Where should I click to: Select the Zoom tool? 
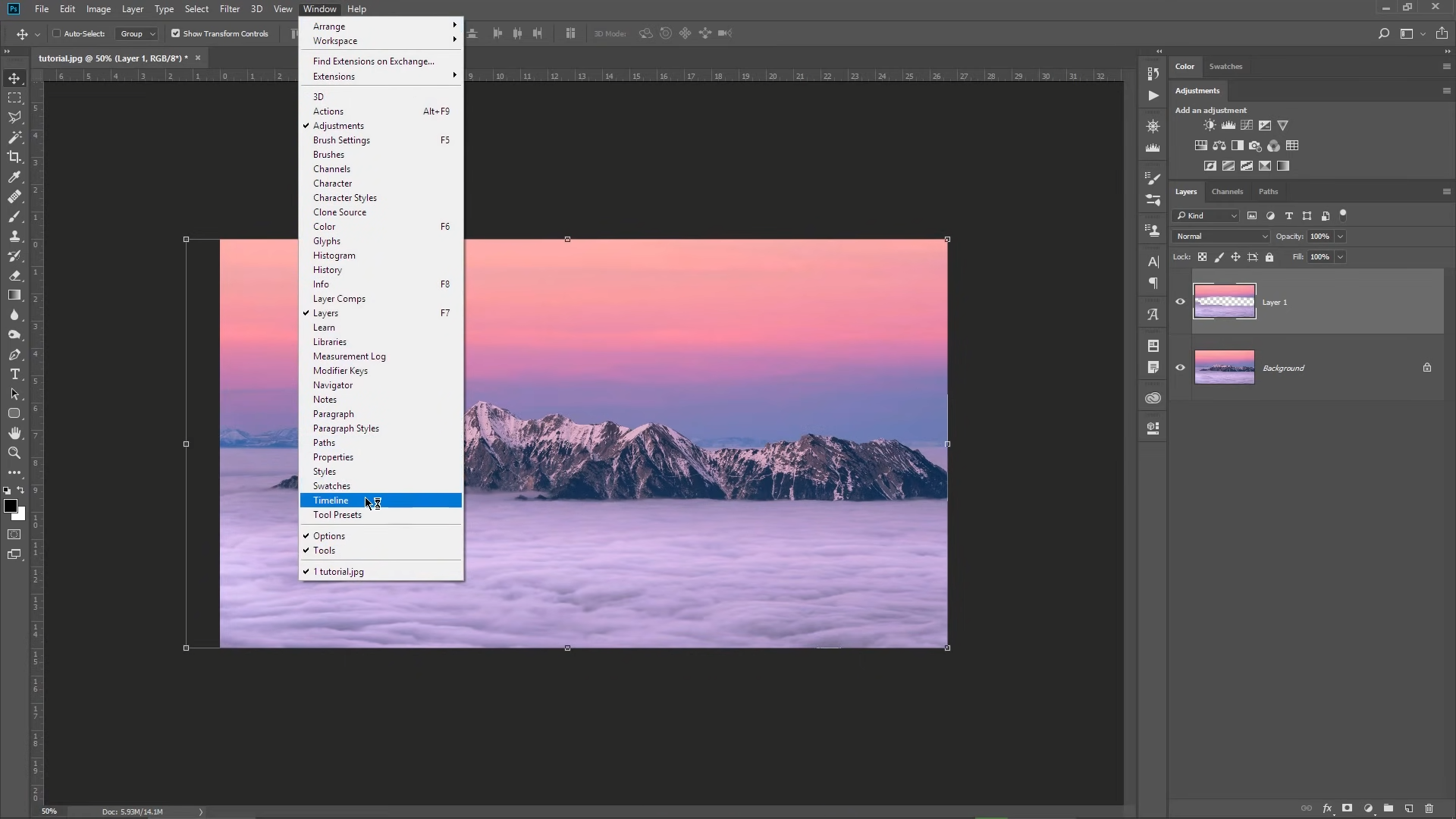(x=14, y=453)
